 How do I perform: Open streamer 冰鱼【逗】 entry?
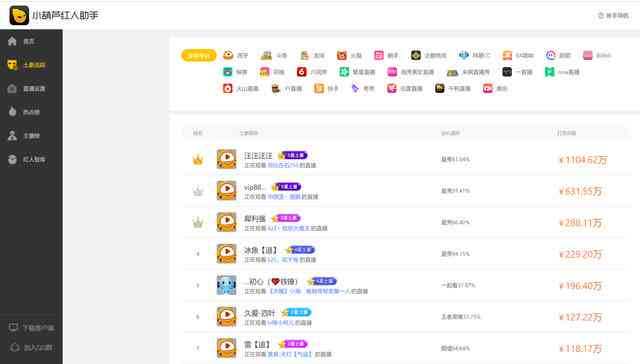click(260, 250)
